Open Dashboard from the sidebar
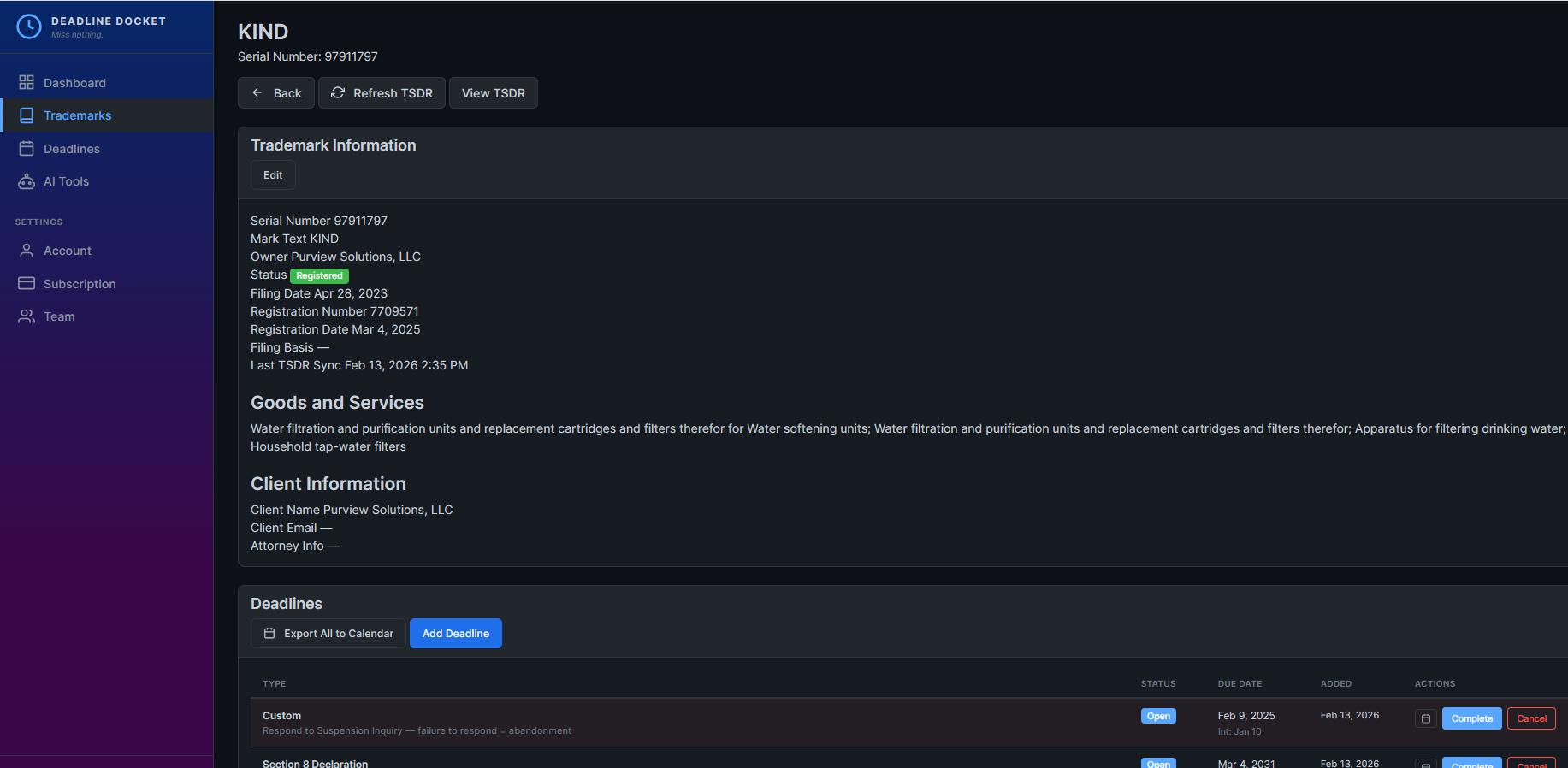1568x768 pixels. (74, 83)
